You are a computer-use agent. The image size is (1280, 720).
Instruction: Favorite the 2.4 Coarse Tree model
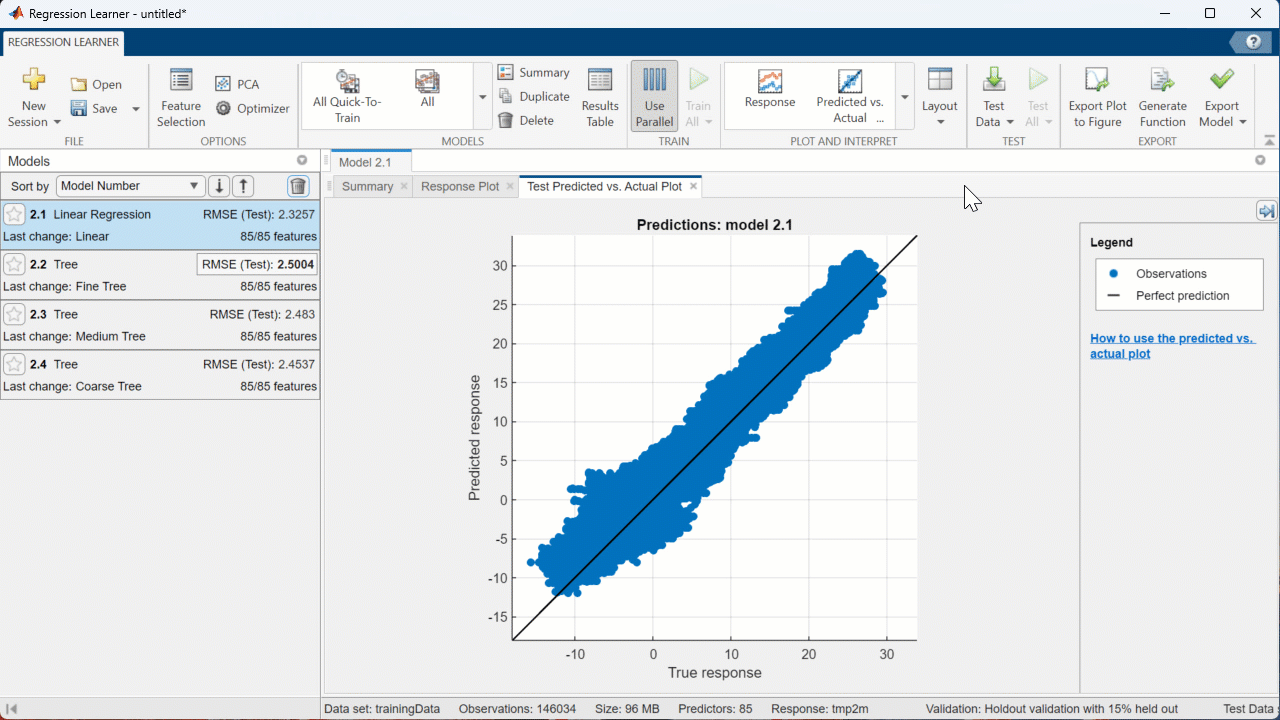tap(15, 364)
